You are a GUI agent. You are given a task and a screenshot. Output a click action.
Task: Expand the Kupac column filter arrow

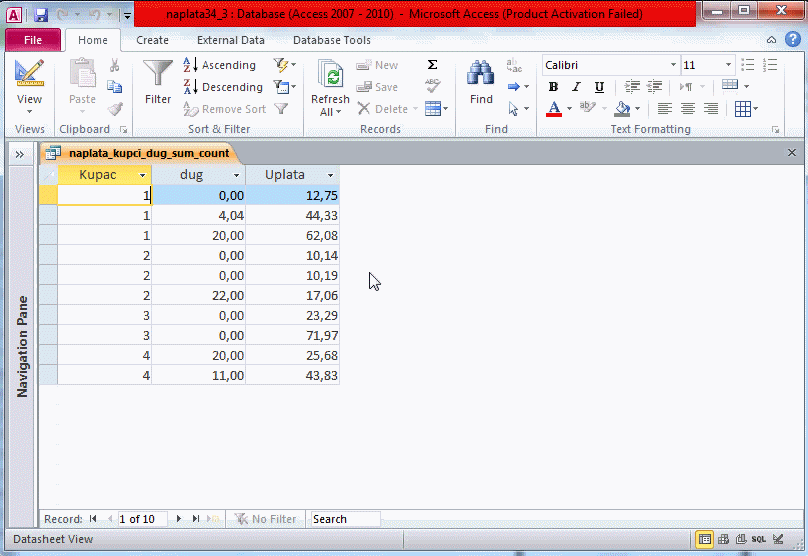coord(141,175)
